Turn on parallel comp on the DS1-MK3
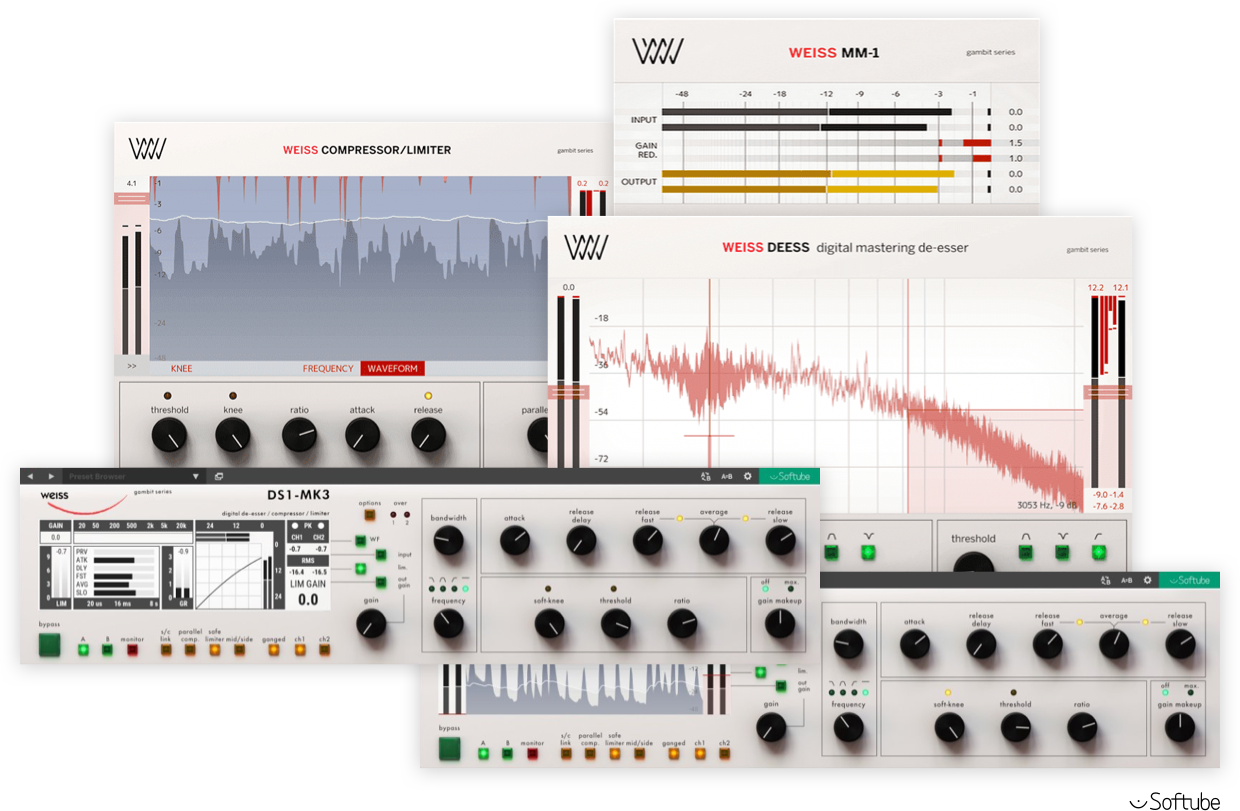Screen dimensions: 1240x811 point(189,651)
